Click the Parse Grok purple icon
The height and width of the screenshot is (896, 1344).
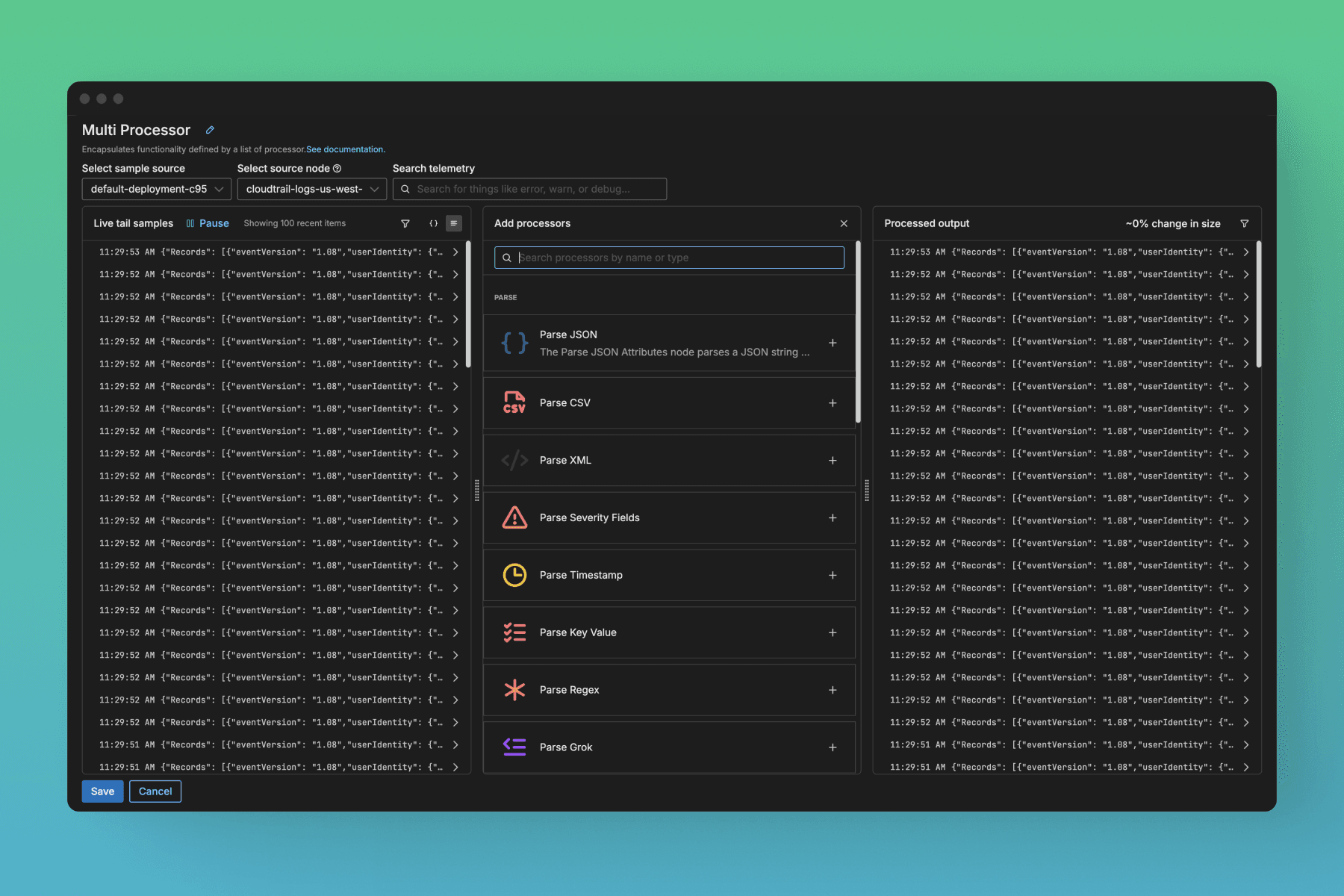point(514,747)
